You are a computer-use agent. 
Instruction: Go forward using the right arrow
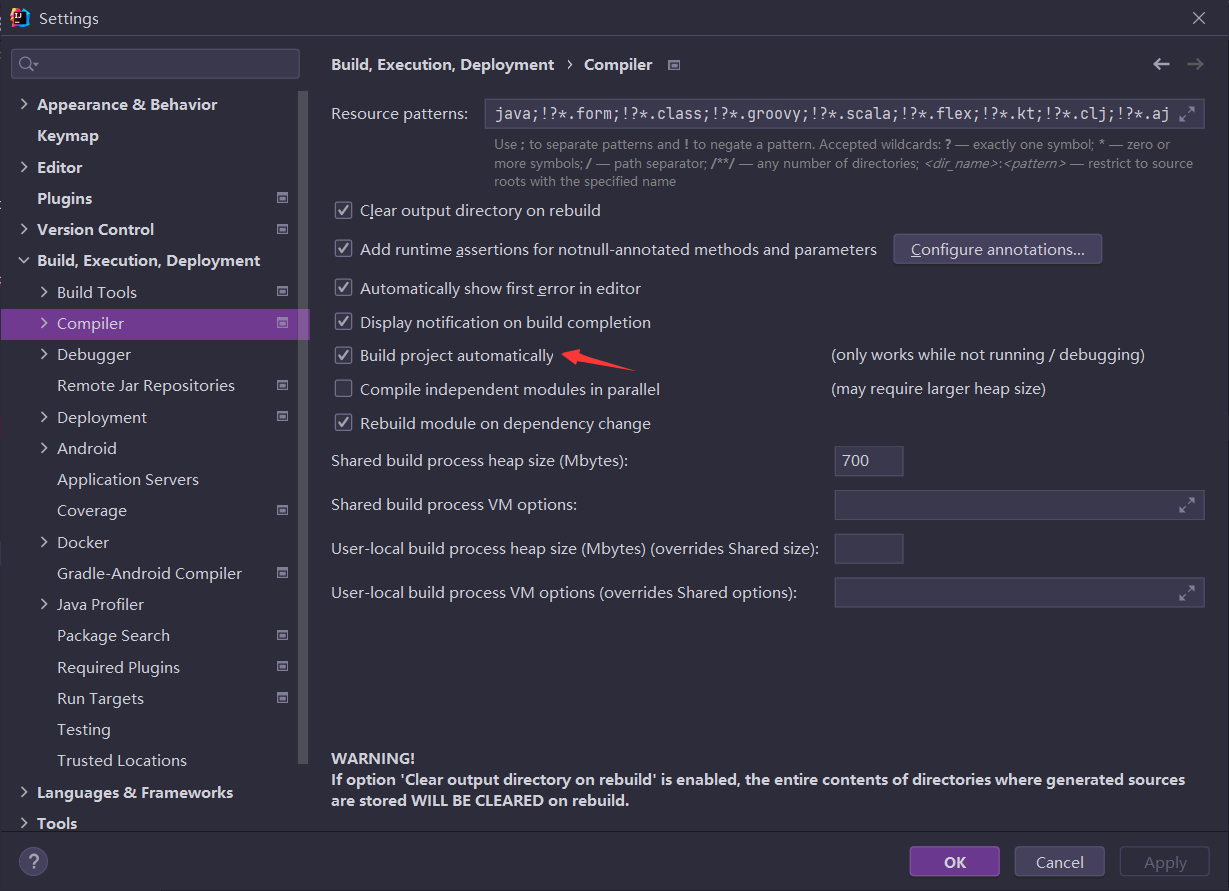(1195, 64)
